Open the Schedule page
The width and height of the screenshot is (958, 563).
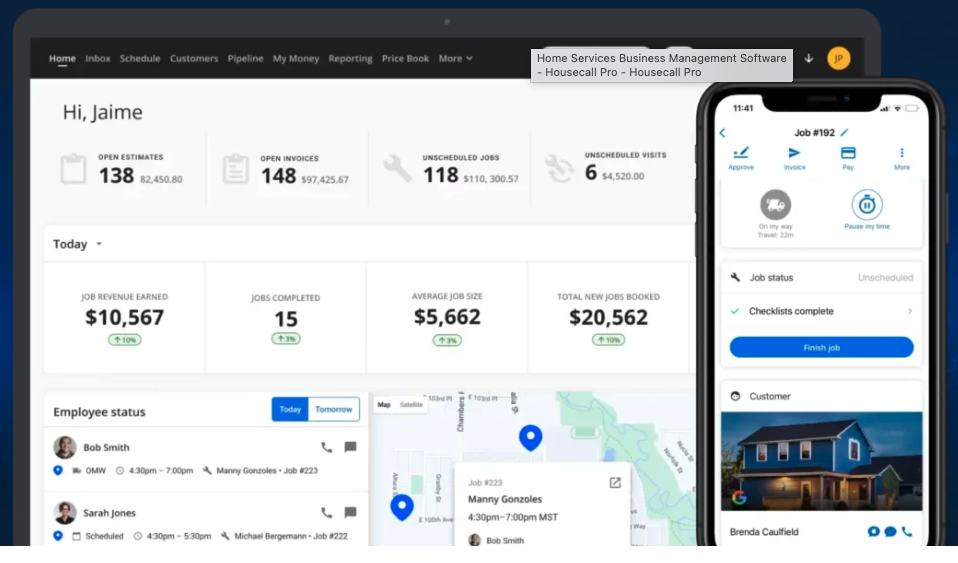pyautogui.click(x=140, y=59)
